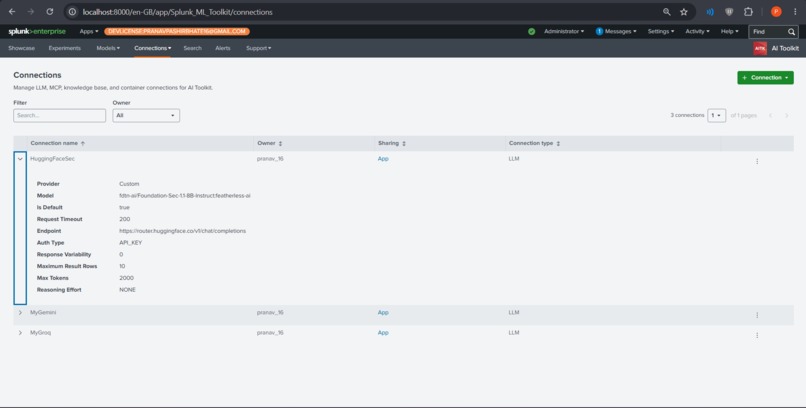This screenshot has height=408, width=806.
Task: Select the Foundation-Sec model name value
Action: coord(185,196)
